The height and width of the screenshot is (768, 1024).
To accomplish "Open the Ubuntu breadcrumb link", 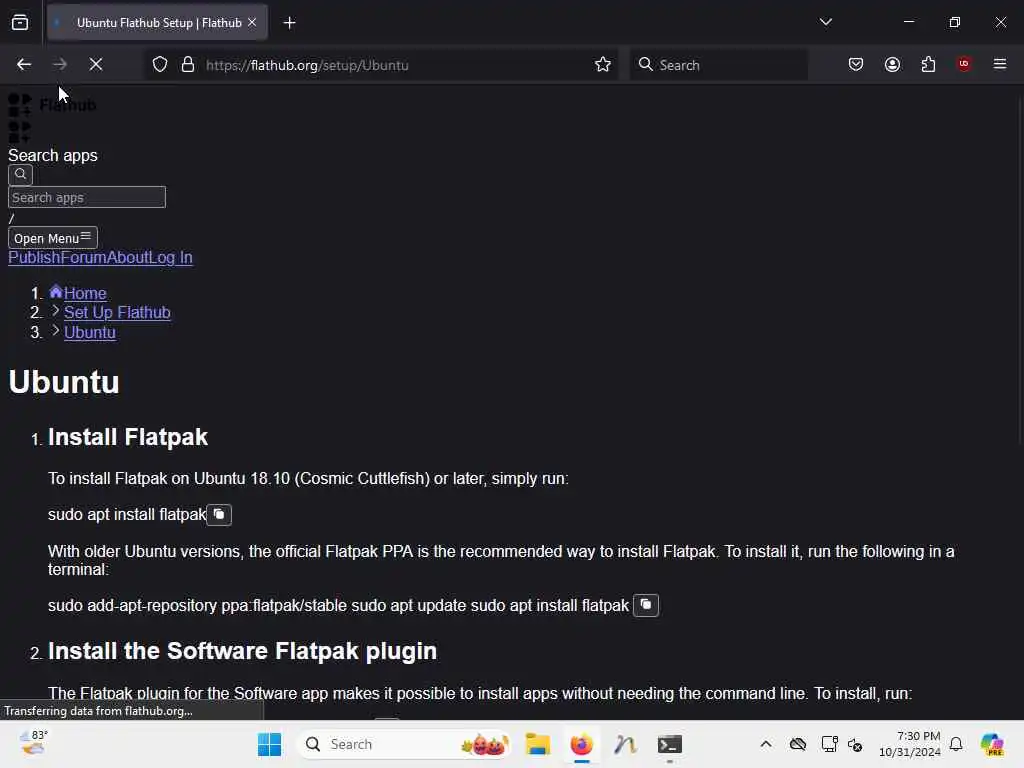I will click(89, 332).
